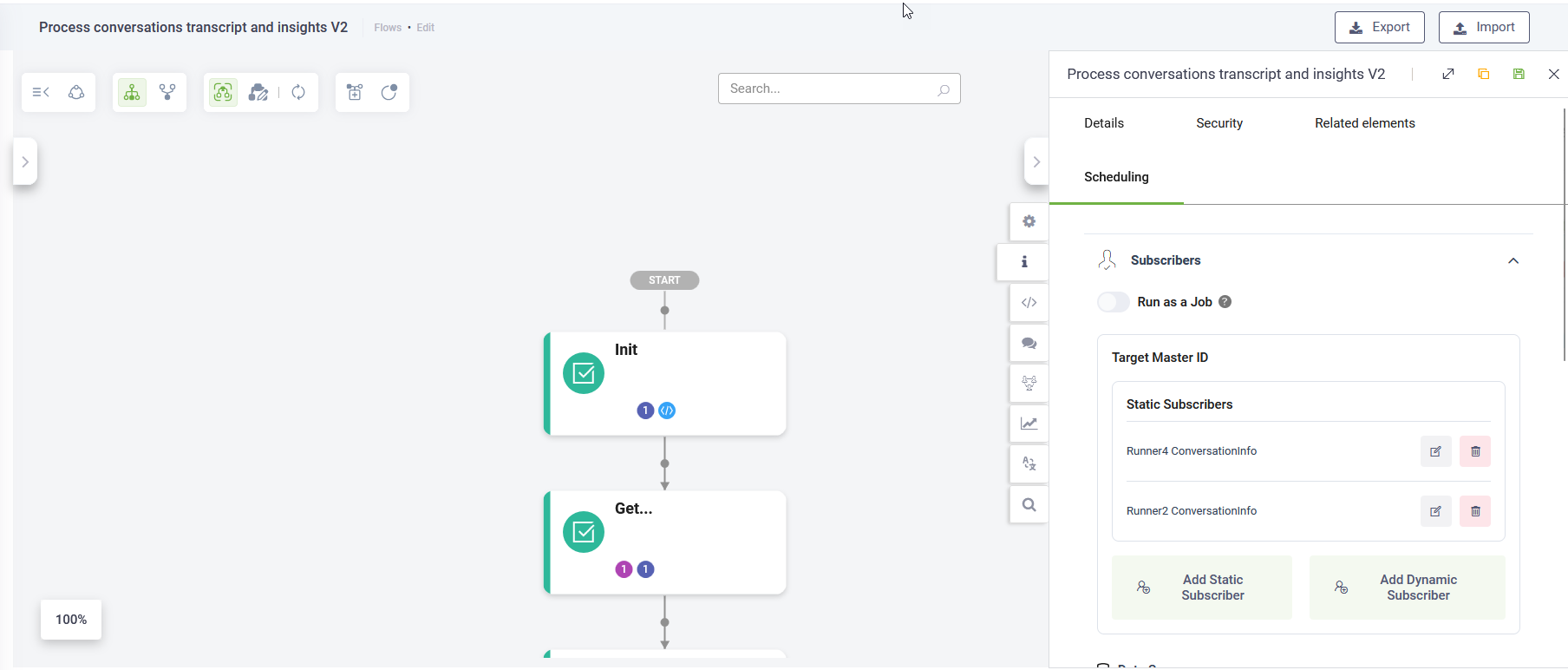This screenshot has width=1568, height=670.
Task: Click the orange duplicate icon in panel header
Action: click(x=1484, y=75)
